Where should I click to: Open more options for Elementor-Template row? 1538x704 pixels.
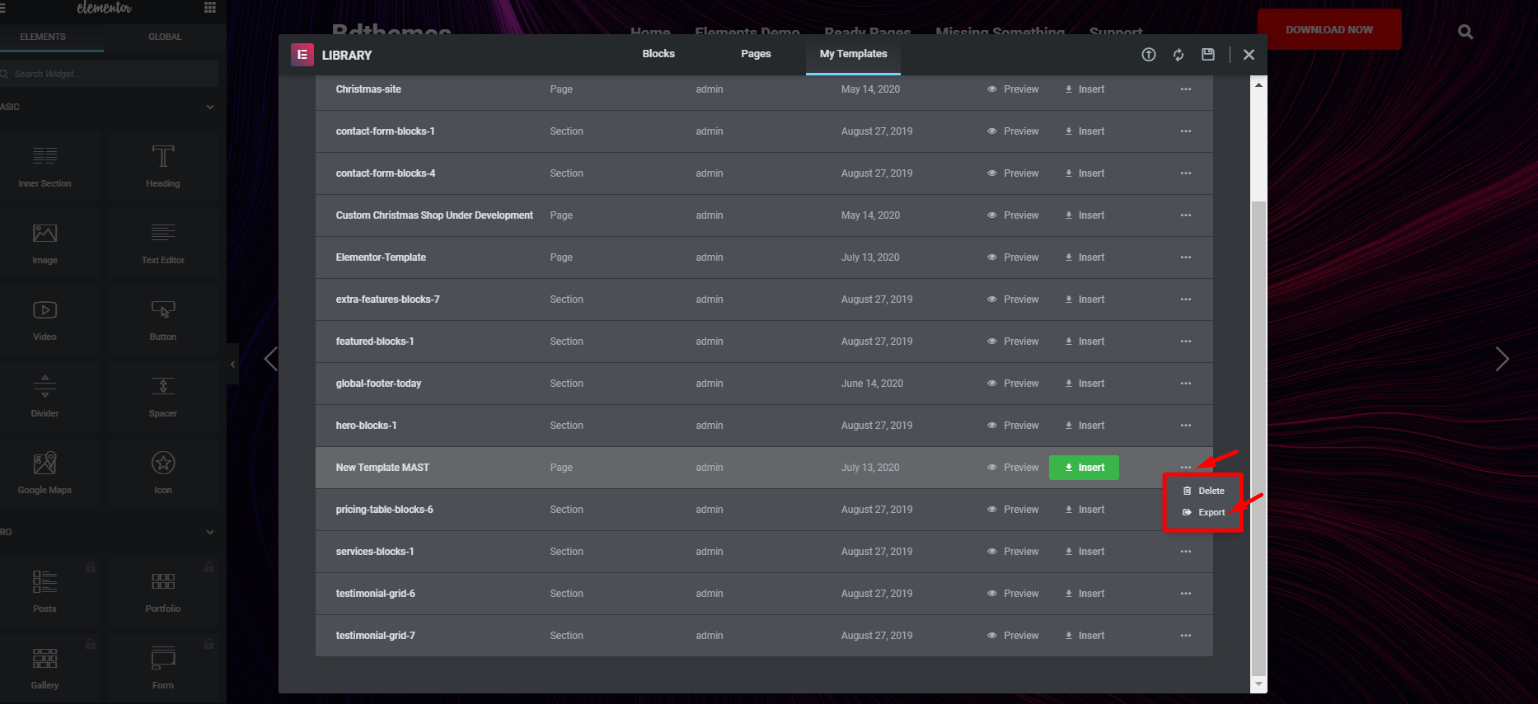point(1185,257)
